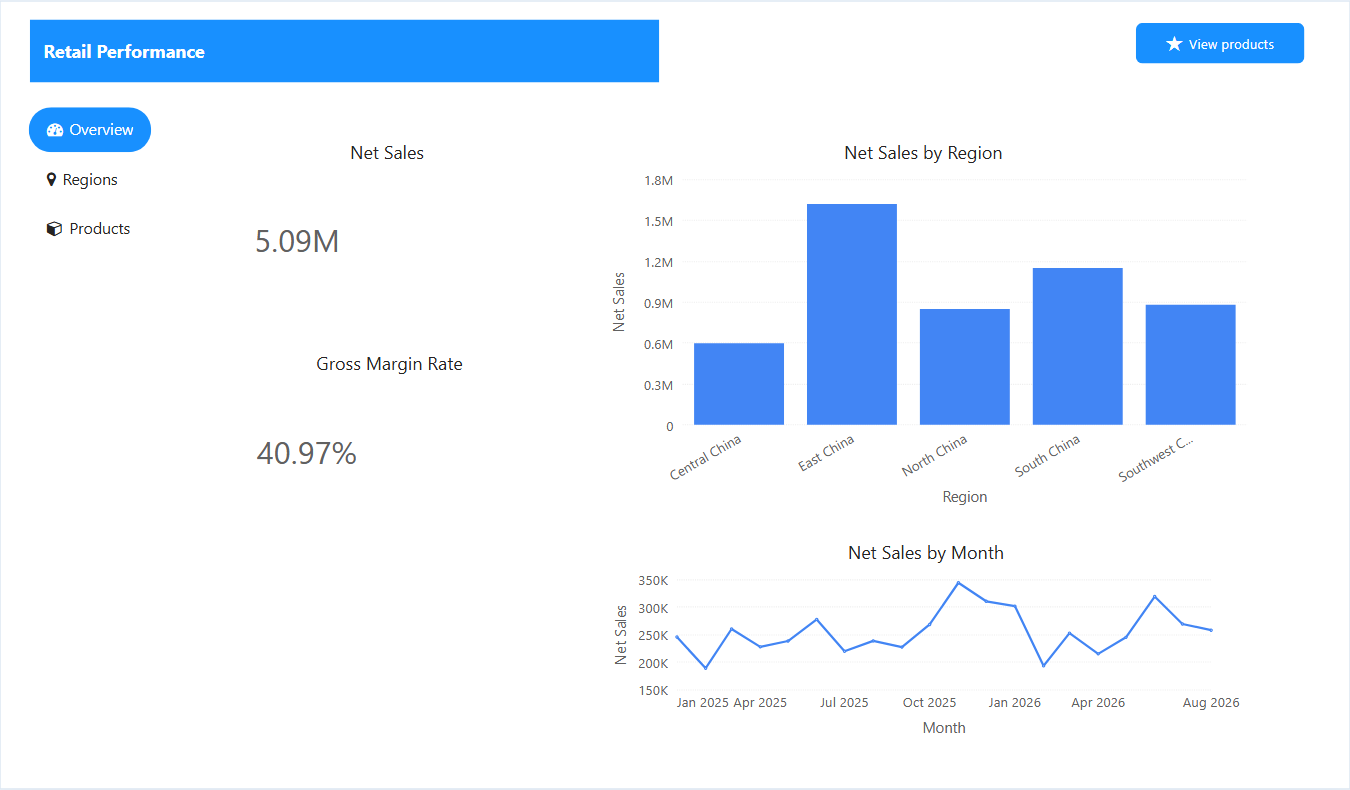Screen dimensions: 1350x790
Task: Click the Region x-axis title
Action: pos(965,497)
